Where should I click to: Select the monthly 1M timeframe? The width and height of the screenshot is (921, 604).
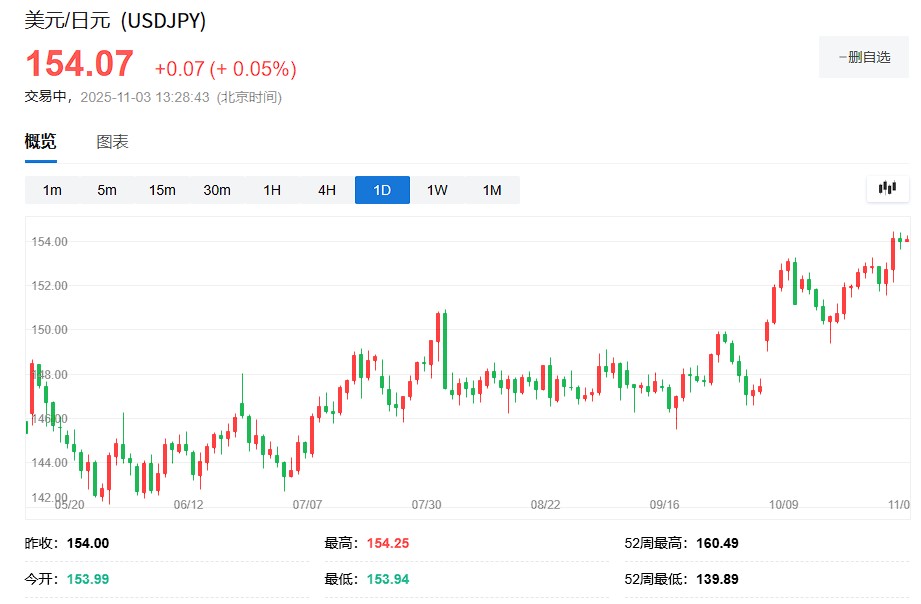pos(492,190)
